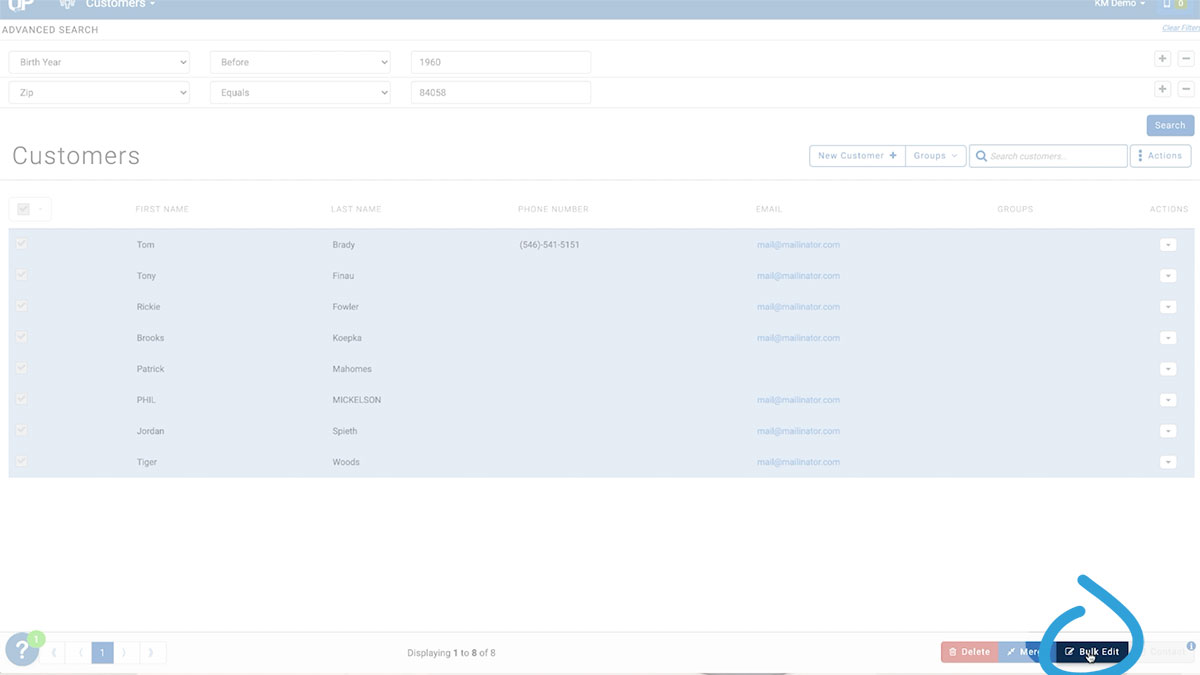Expand the Groups dropdown button

(x=936, y=156)
